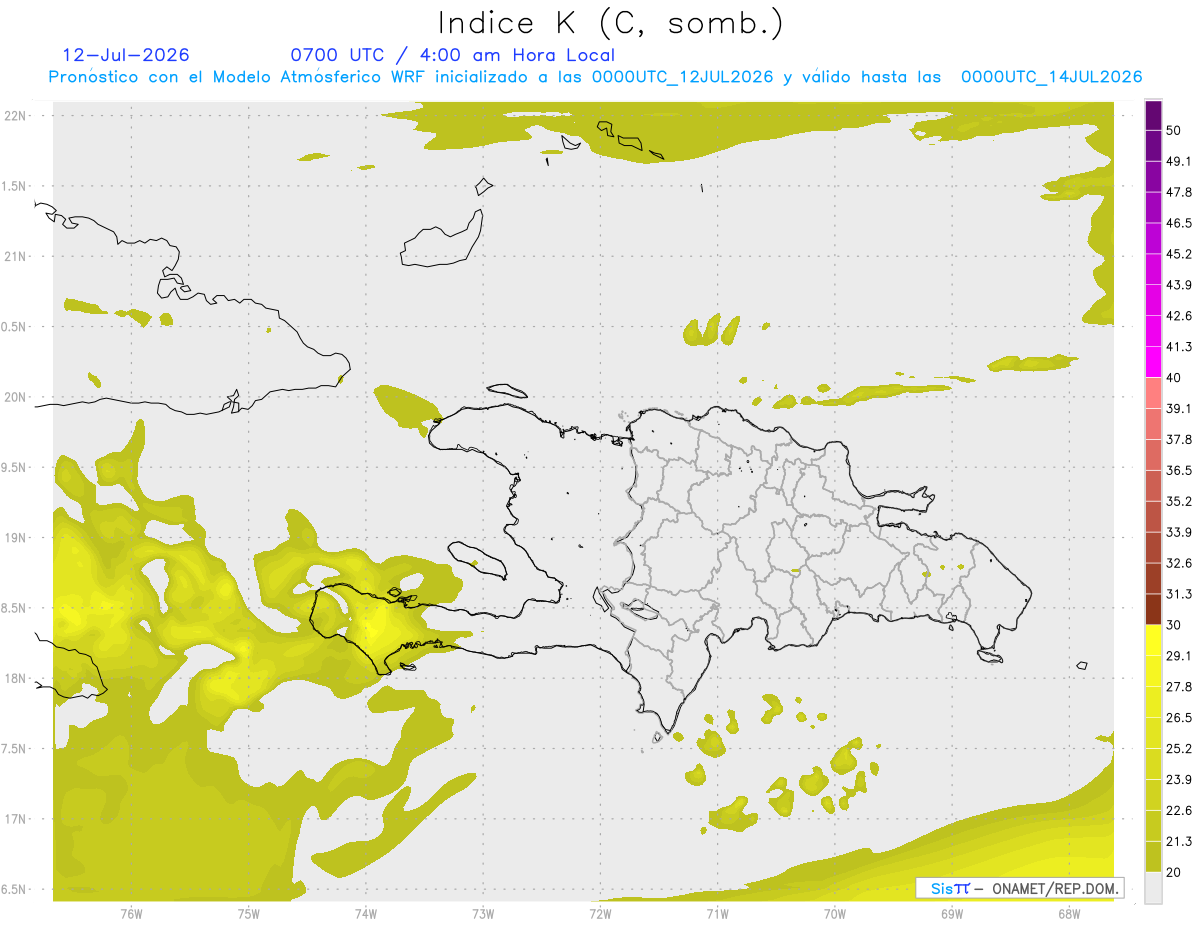Click the colorbar value '35.2'
The width and height of the screenshot is (1200, 927).
[1178, 501]
